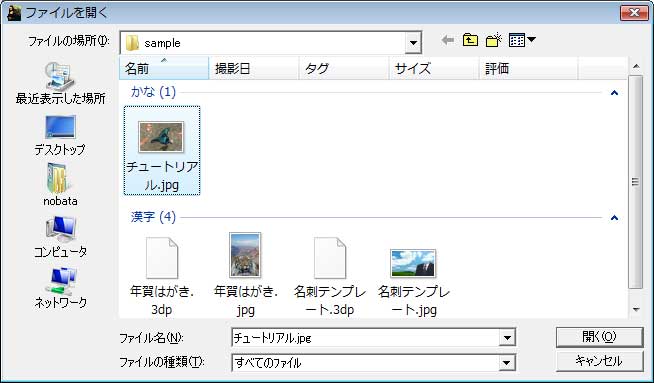Click the 漢字 (4) group label

click(x=153, y=217)
